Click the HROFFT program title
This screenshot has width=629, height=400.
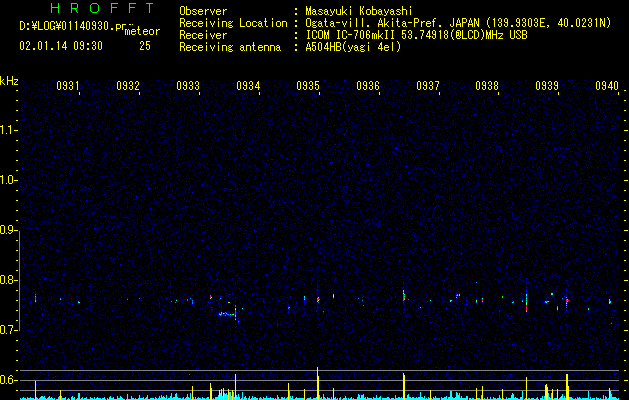(x=102, y=8)
